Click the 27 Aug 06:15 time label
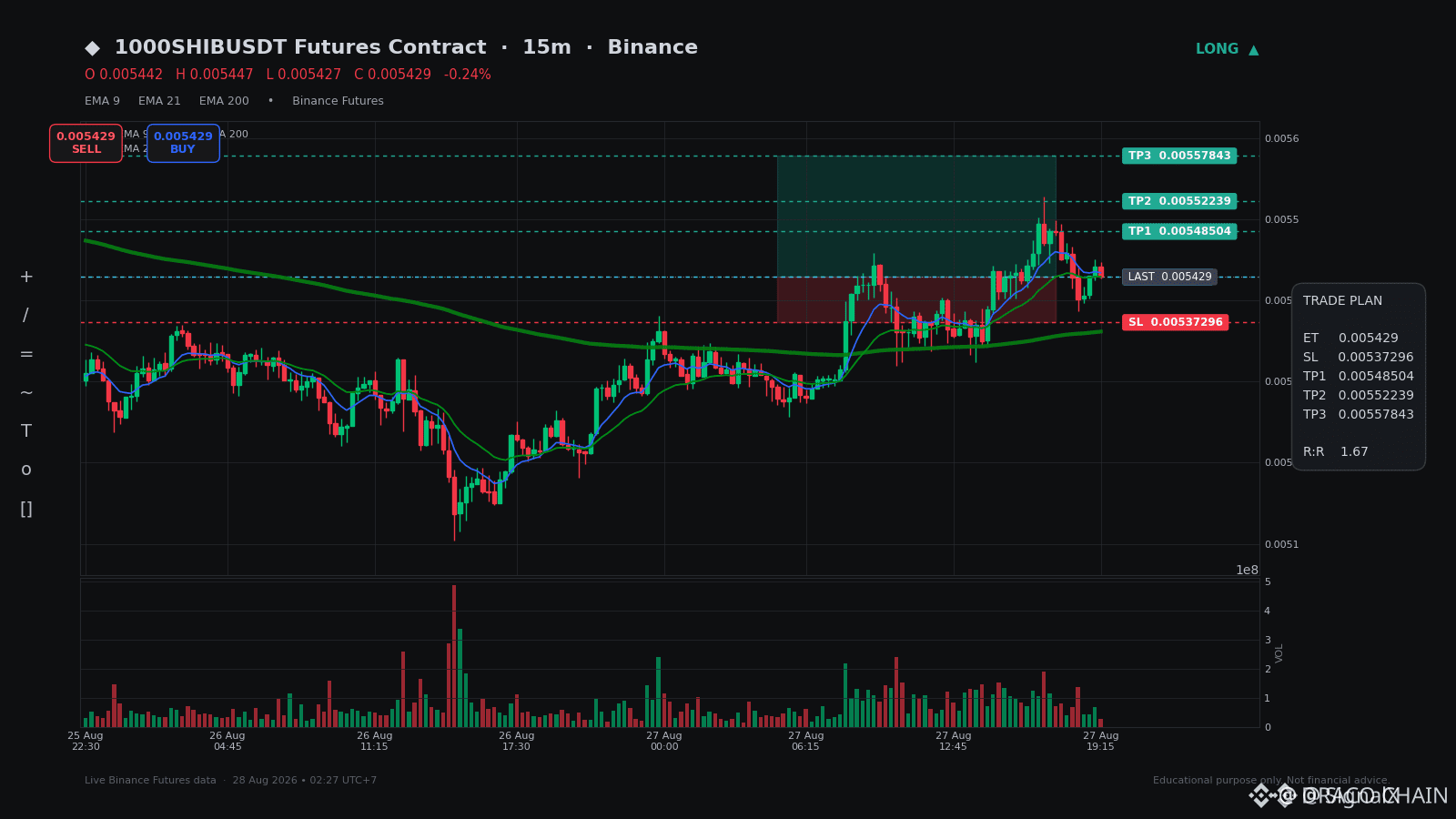 pos(806,741)
